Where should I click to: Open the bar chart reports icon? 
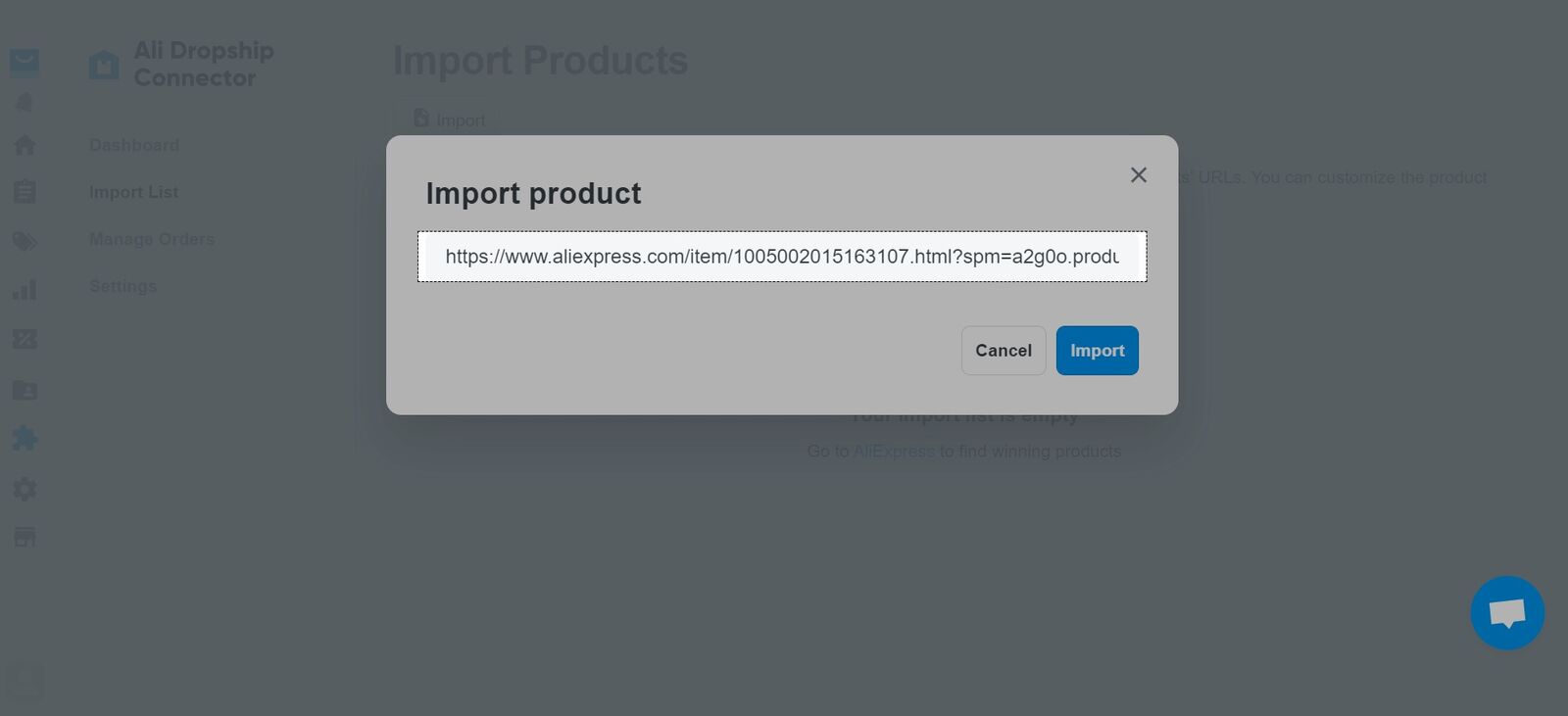click(x=24, y=290)
